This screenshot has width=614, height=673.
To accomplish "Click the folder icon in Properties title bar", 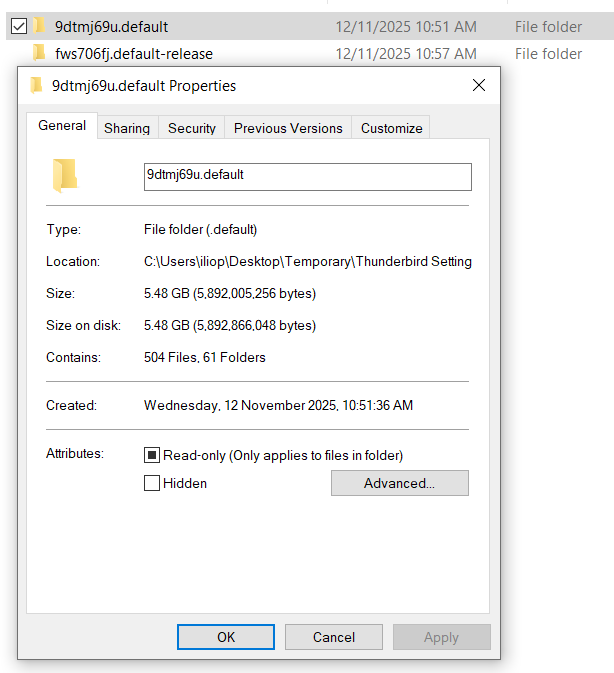I will coord(36,85).
